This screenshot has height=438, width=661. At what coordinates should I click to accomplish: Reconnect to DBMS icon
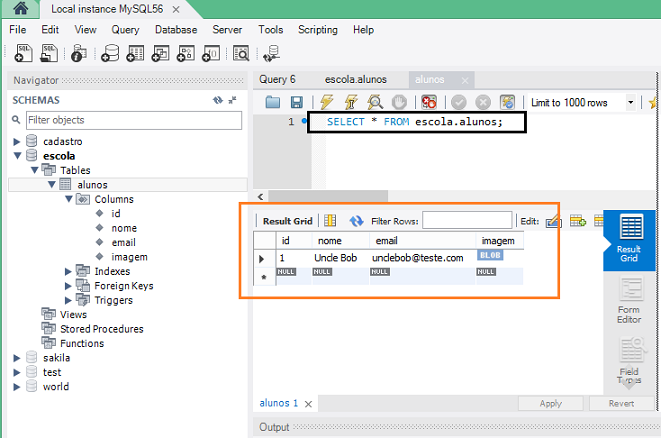271,54
